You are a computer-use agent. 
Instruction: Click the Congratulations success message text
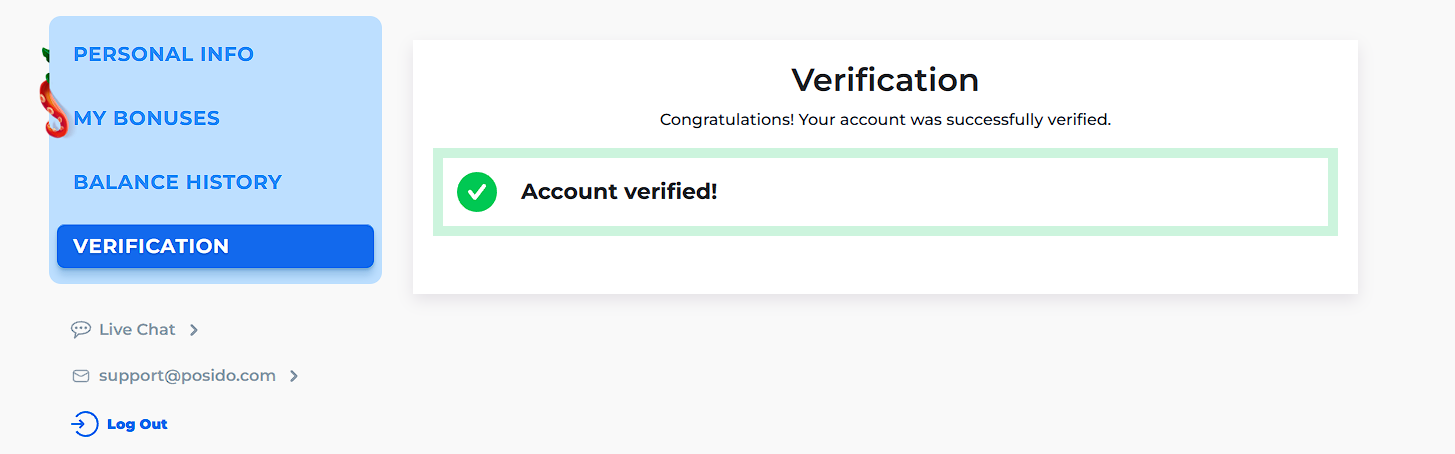pos(885,120)
